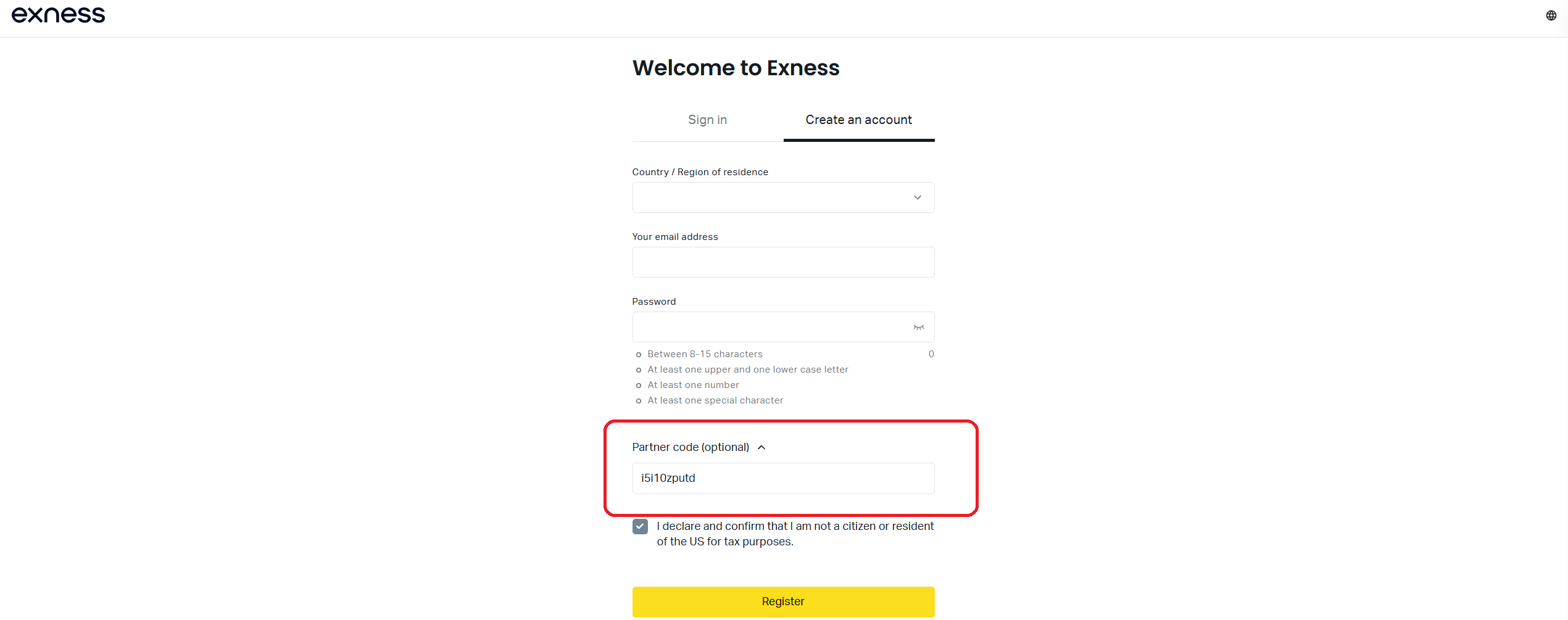Open Country / Region of residence field
Screen dimensions: 1568x620
point(771,197)
